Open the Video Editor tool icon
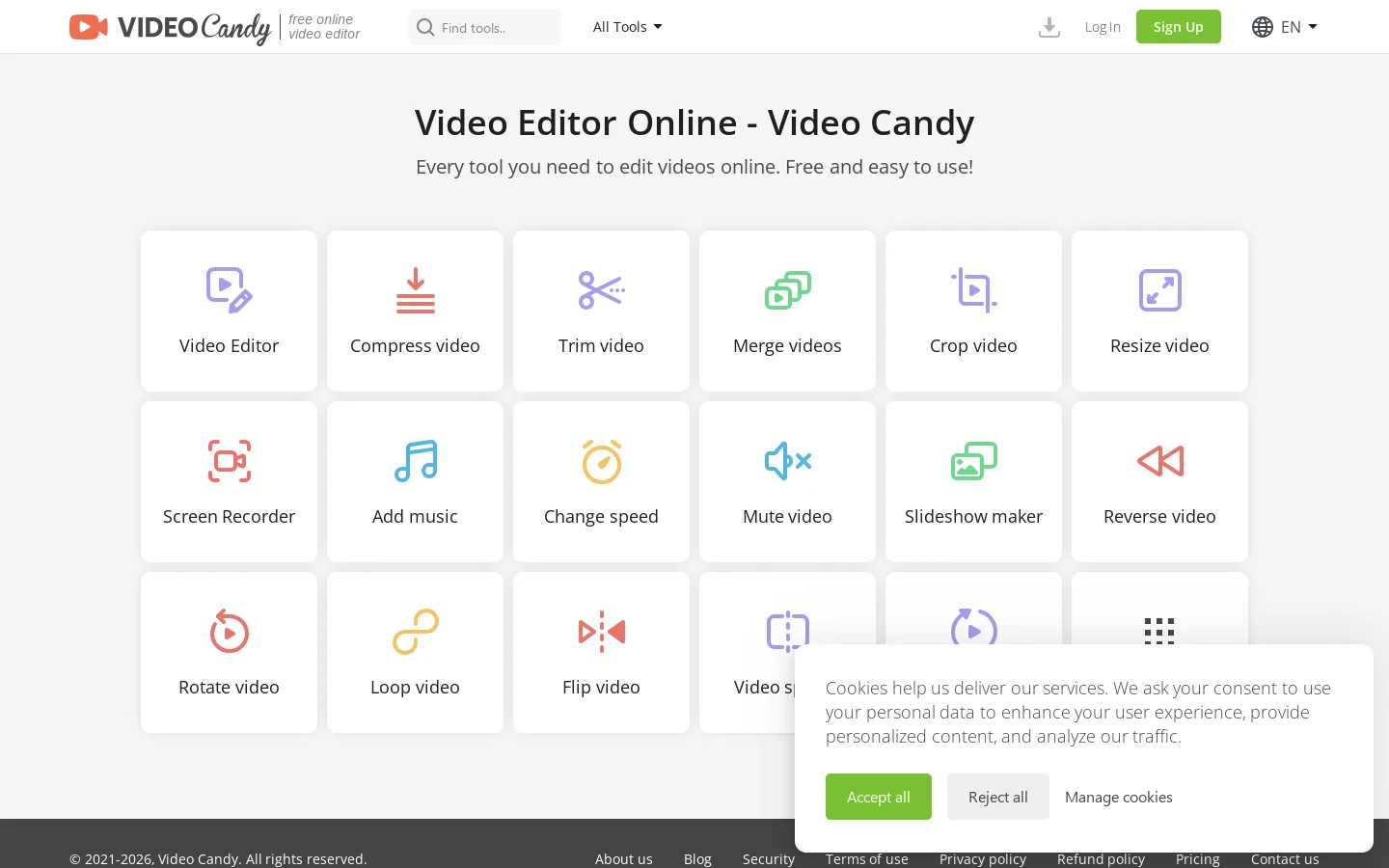Image resolution: width=1389 pixels, height=868 pixels. 229,290
